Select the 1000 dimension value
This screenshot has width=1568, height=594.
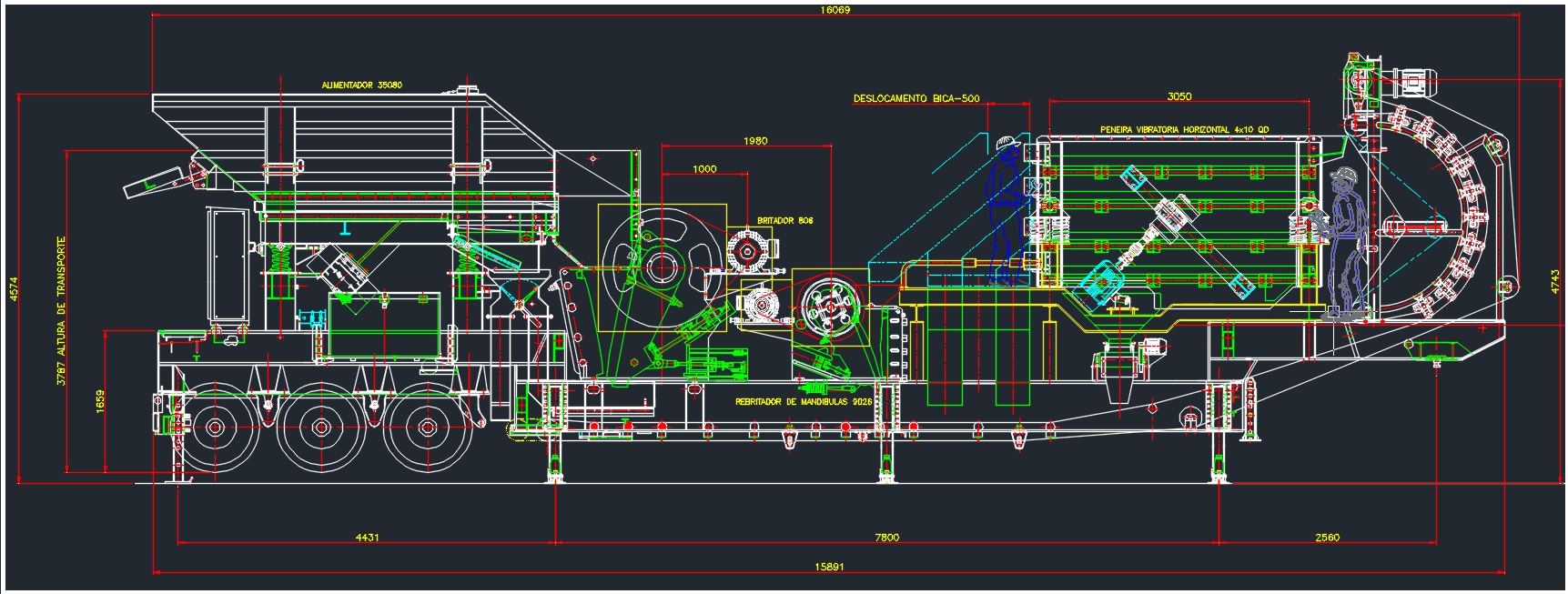pos(704,169)
